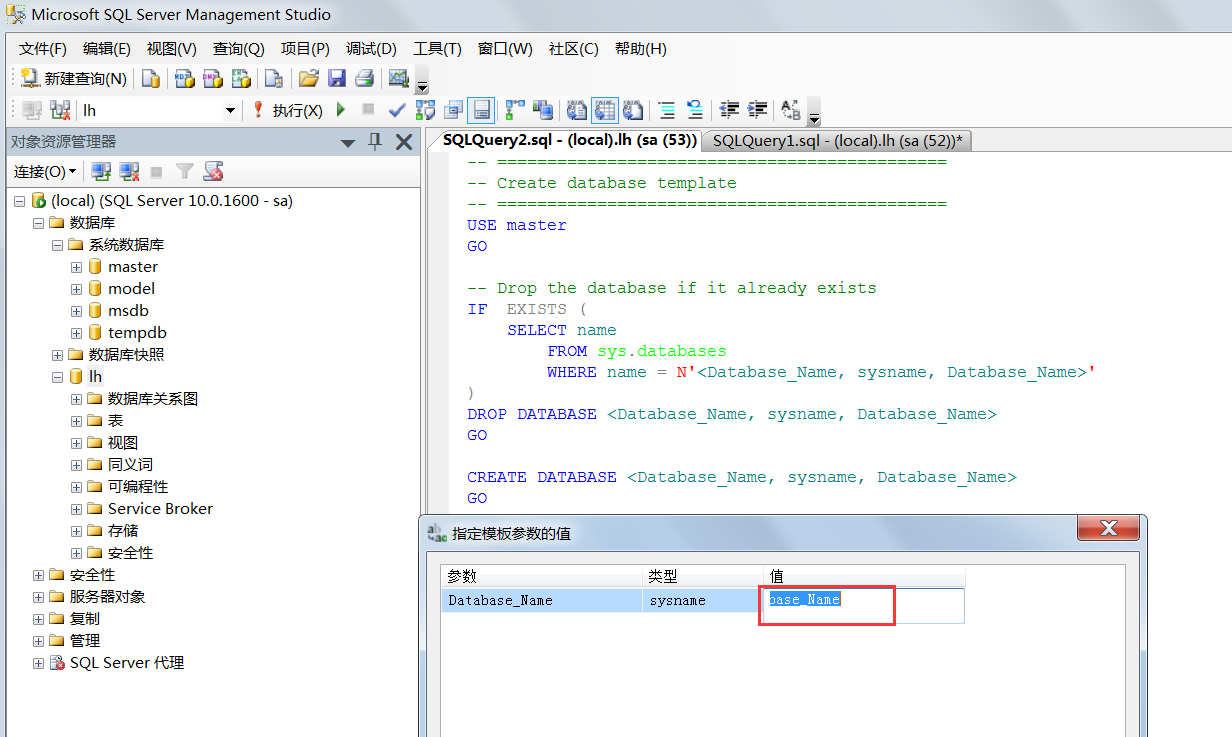Click the Object Explorer filter icon
The width and height of the screenshot is (1232, 737).
tap(185, 172)
